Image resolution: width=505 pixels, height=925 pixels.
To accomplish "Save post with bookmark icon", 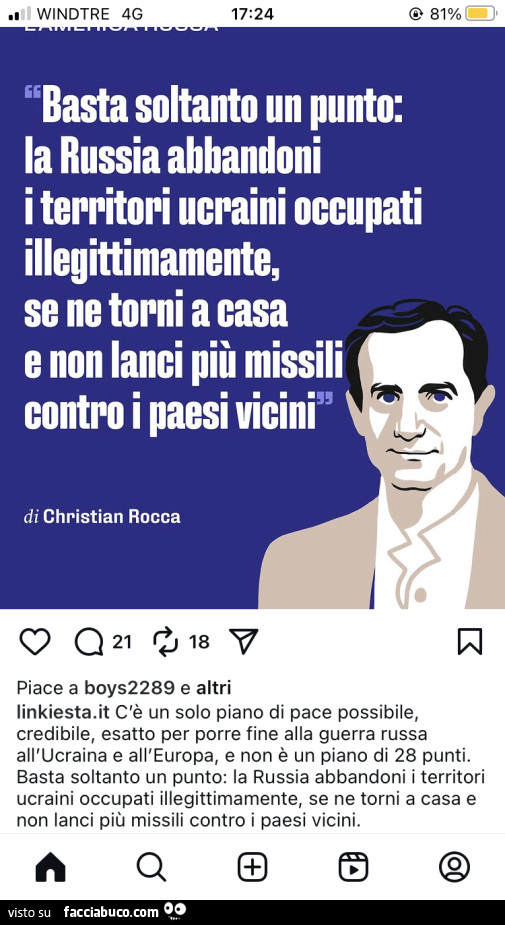I will [470, 642].
